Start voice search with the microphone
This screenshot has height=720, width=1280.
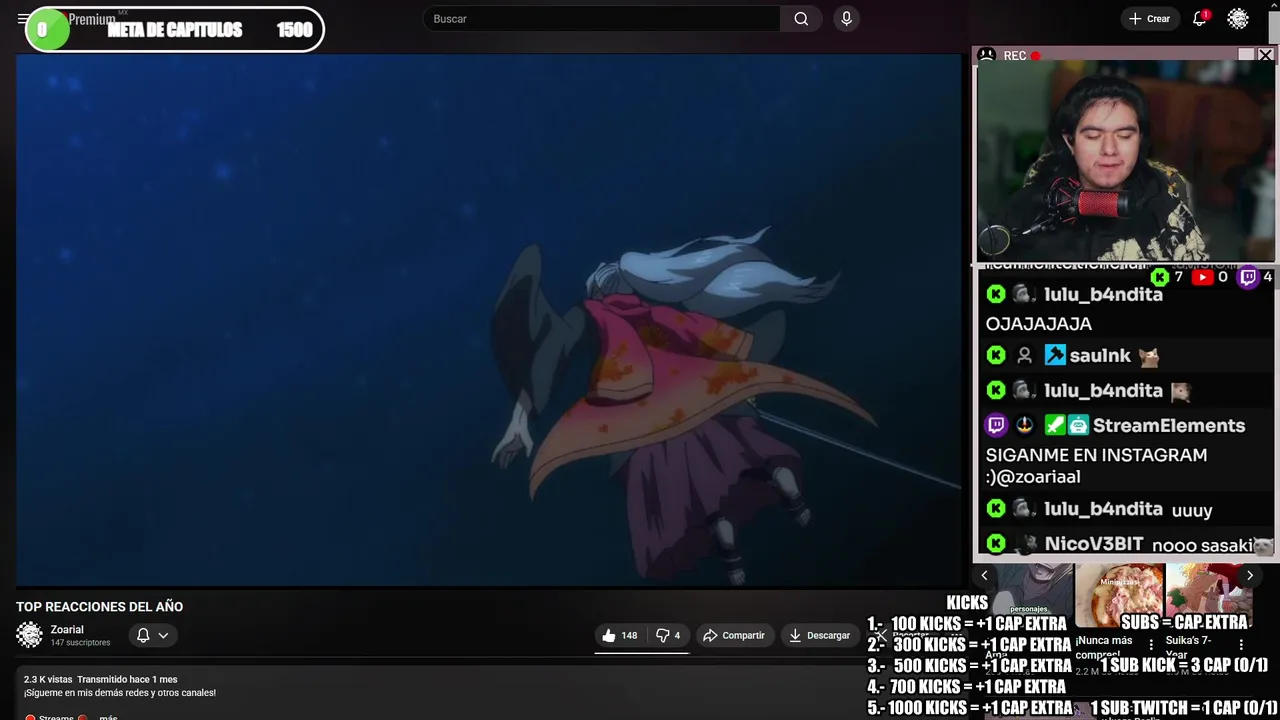(x=847, y=19)
